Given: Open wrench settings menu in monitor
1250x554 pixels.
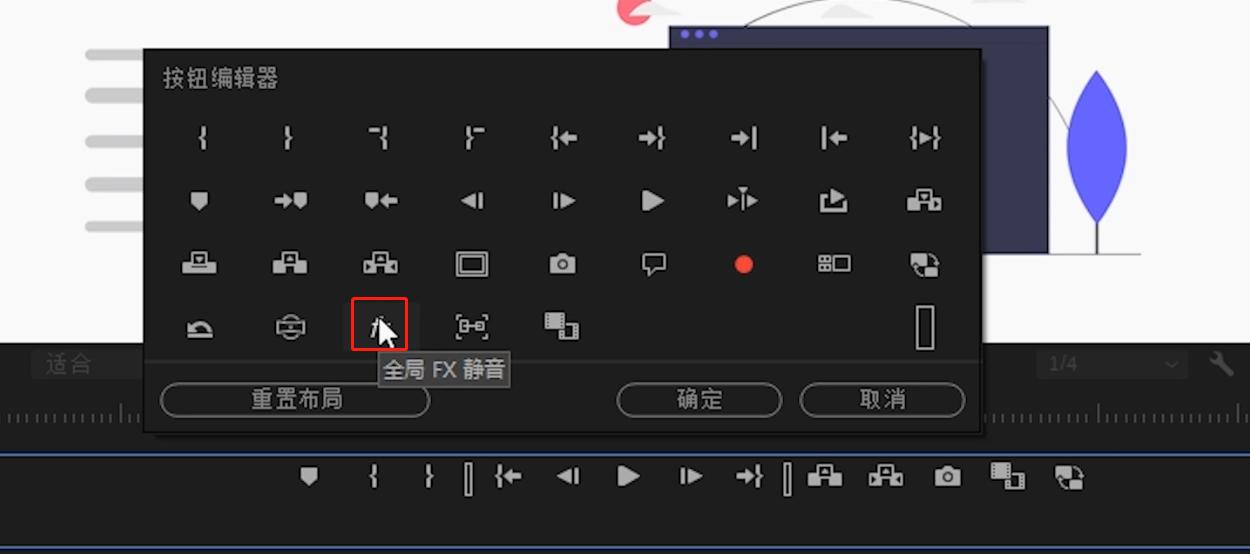Looking at the screenshot, I should click(x=1221, y=363).
